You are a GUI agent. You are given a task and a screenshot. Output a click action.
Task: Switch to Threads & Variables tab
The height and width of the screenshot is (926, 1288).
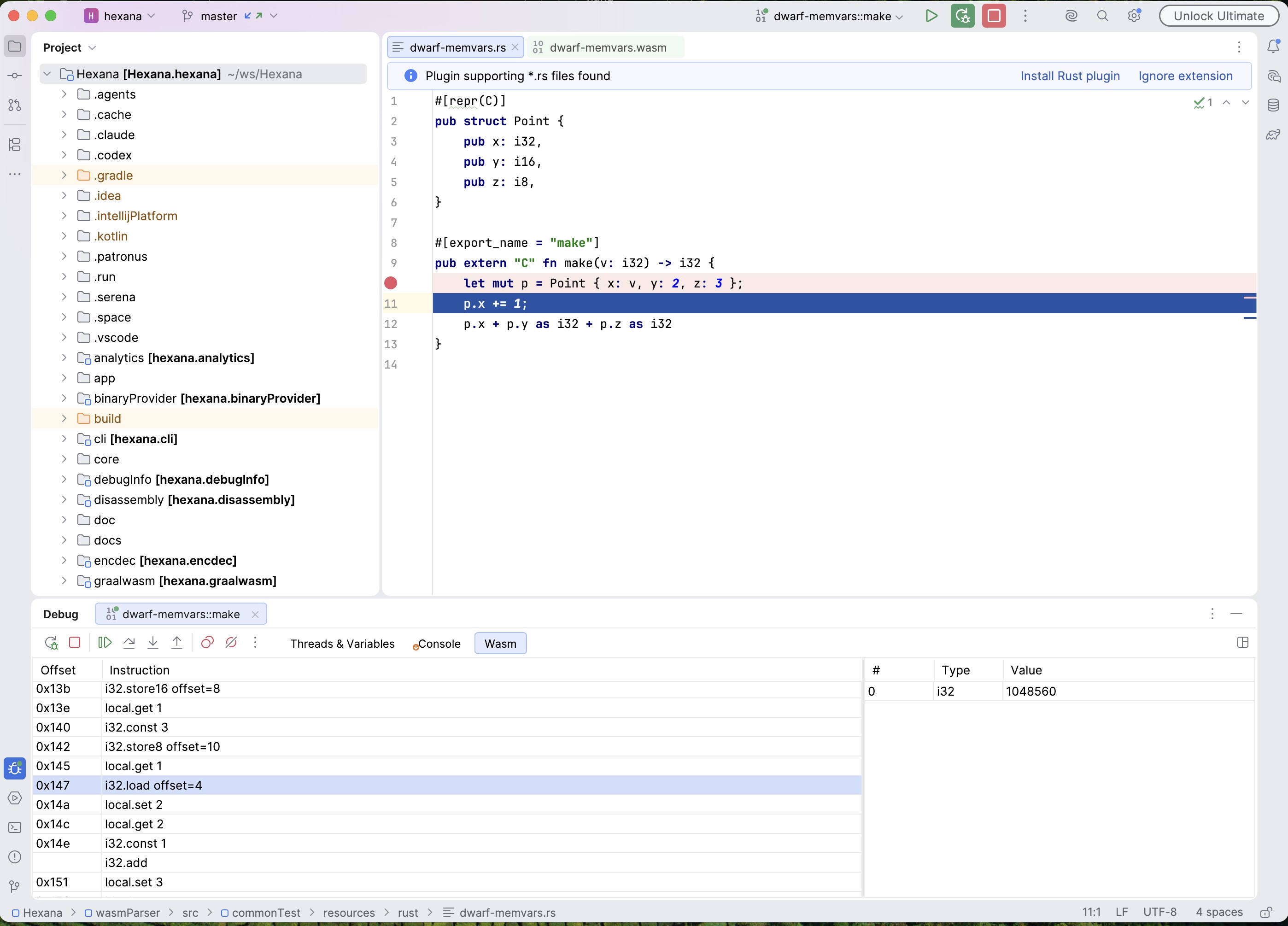click(x=342, y=644)
